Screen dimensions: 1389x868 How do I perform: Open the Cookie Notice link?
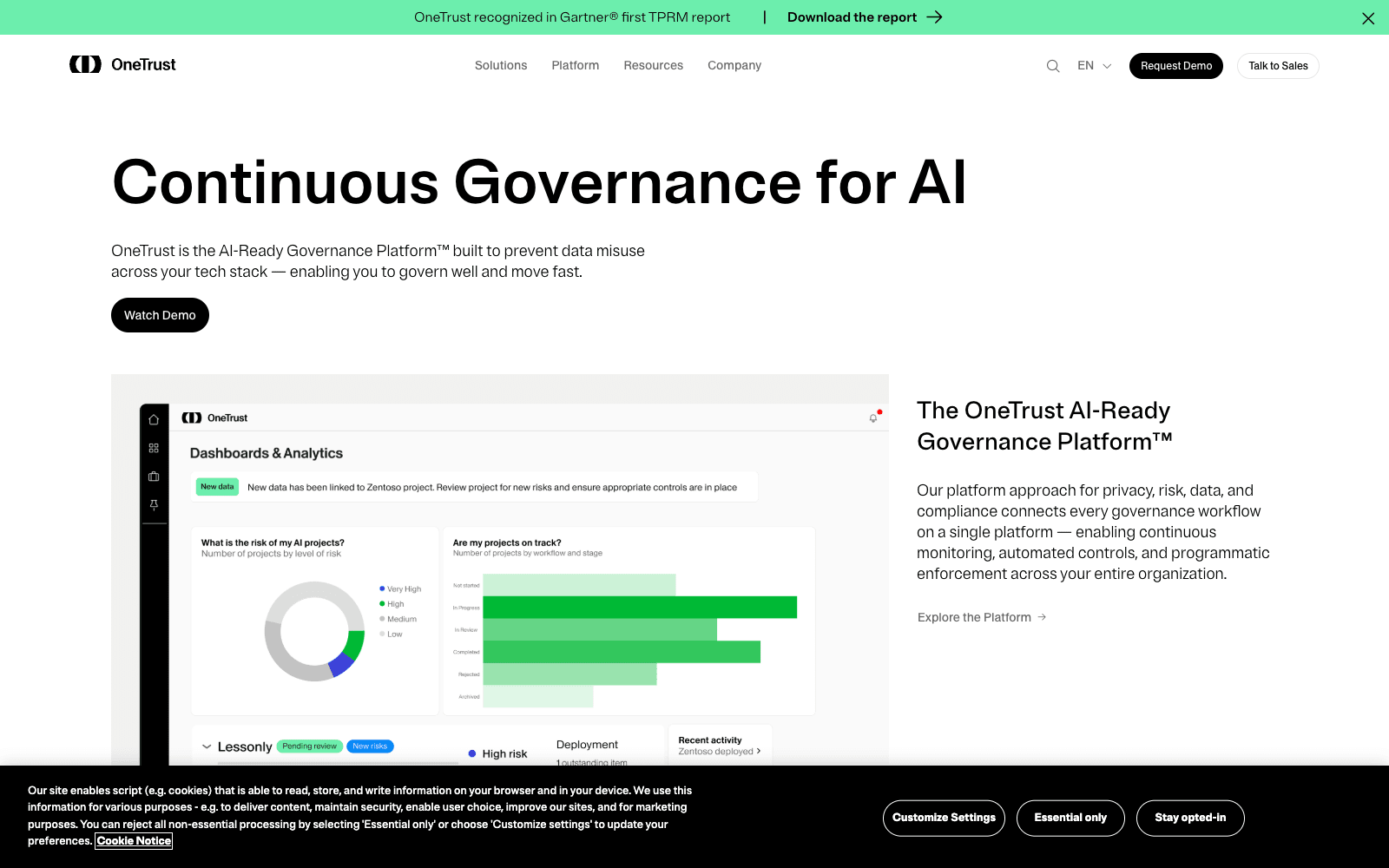(134, 841)
